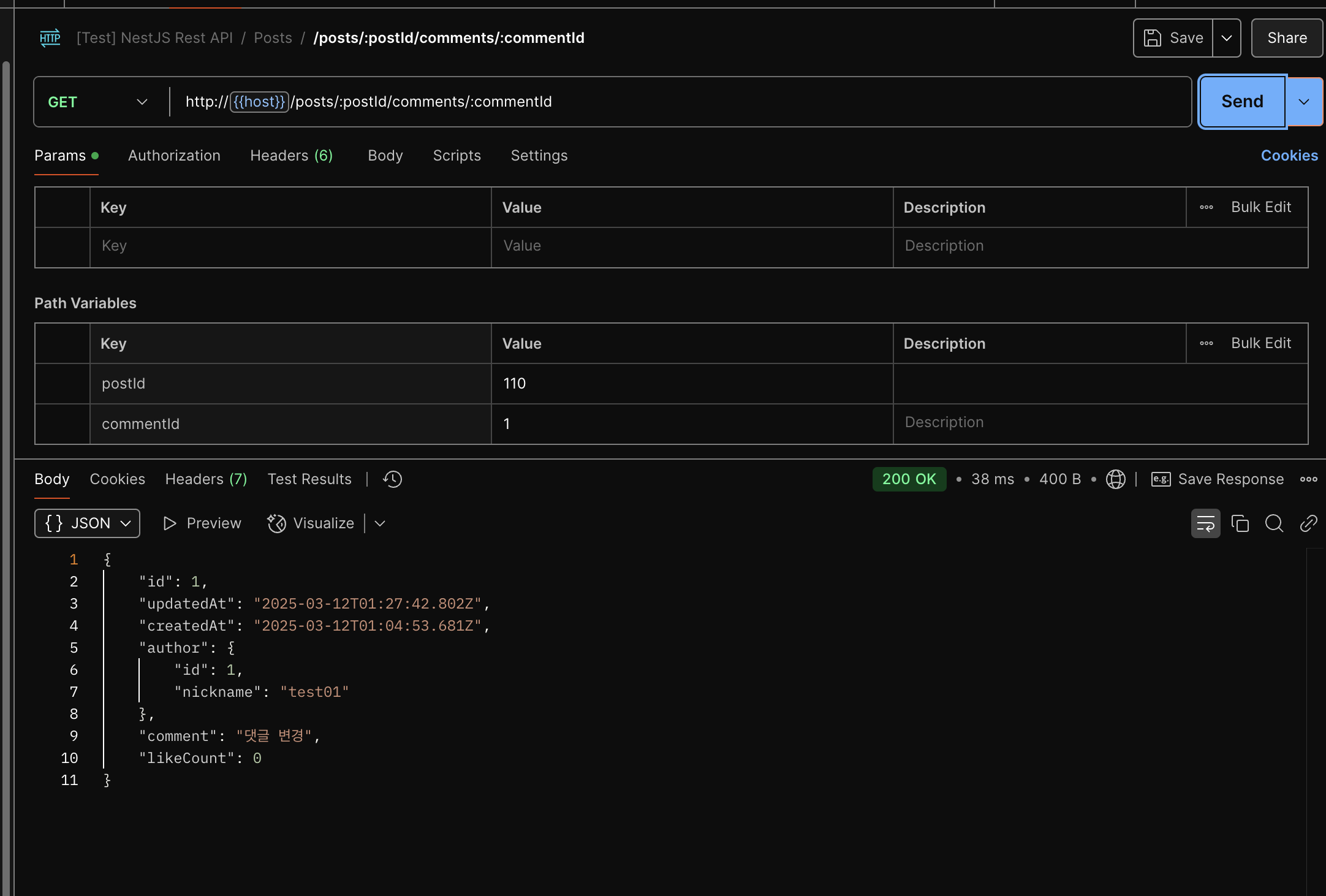Image resolution: width=1326 pixels, height=896 pixels.
Task: Switch to the Authorization tab
Action: click(174, 156)
